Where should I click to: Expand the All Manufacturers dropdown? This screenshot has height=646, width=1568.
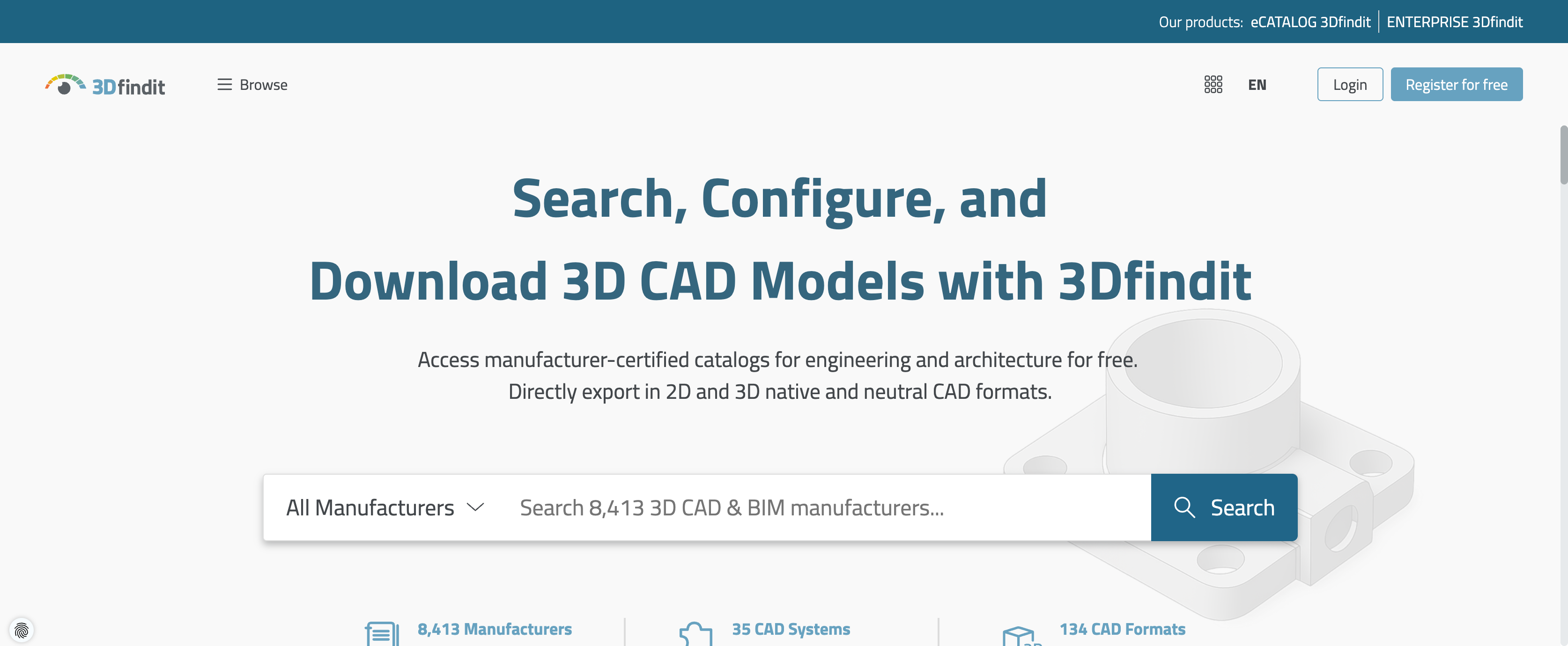click(x=385, y=507)
